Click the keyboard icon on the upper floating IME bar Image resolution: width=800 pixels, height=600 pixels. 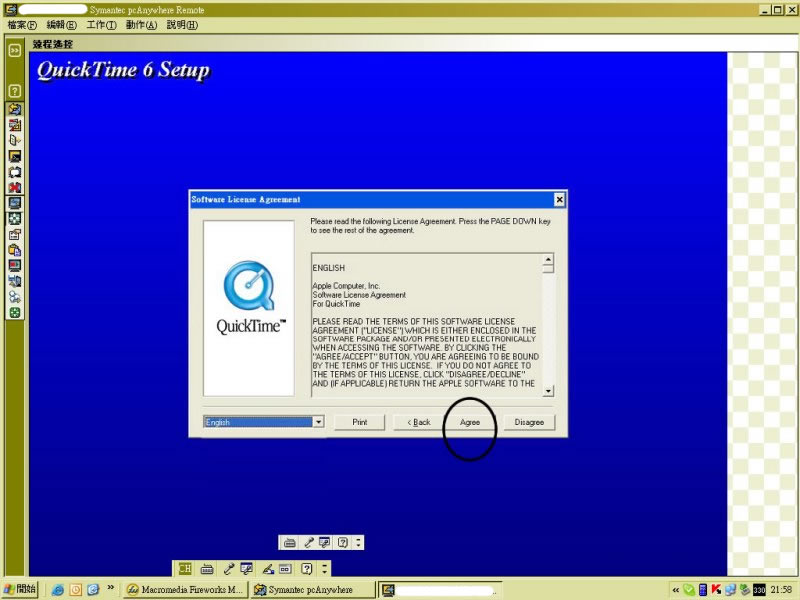tap(289, 542)
